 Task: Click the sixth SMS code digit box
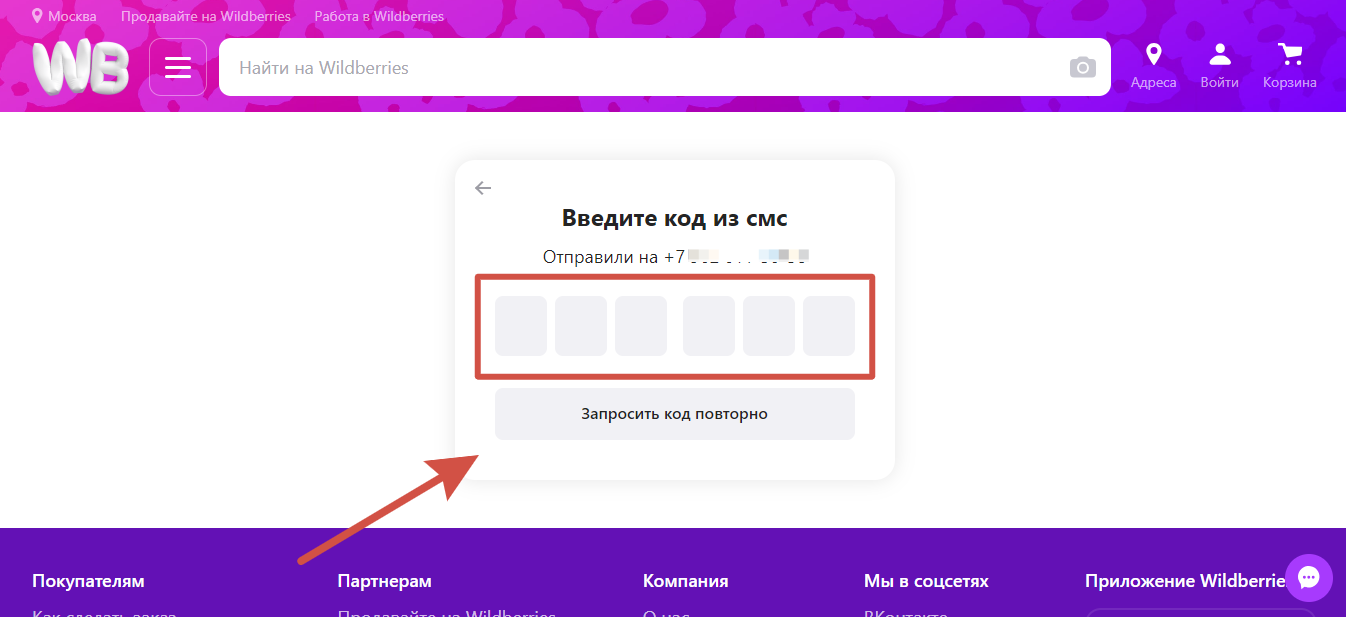click(829, 326)
